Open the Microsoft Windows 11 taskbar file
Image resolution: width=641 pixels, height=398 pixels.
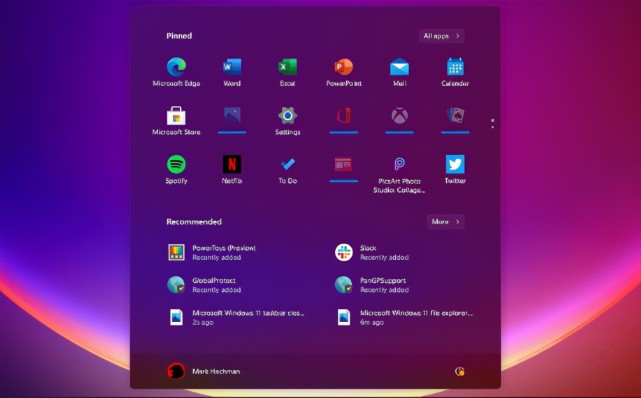pyautogui.click(x=237, y=317)
